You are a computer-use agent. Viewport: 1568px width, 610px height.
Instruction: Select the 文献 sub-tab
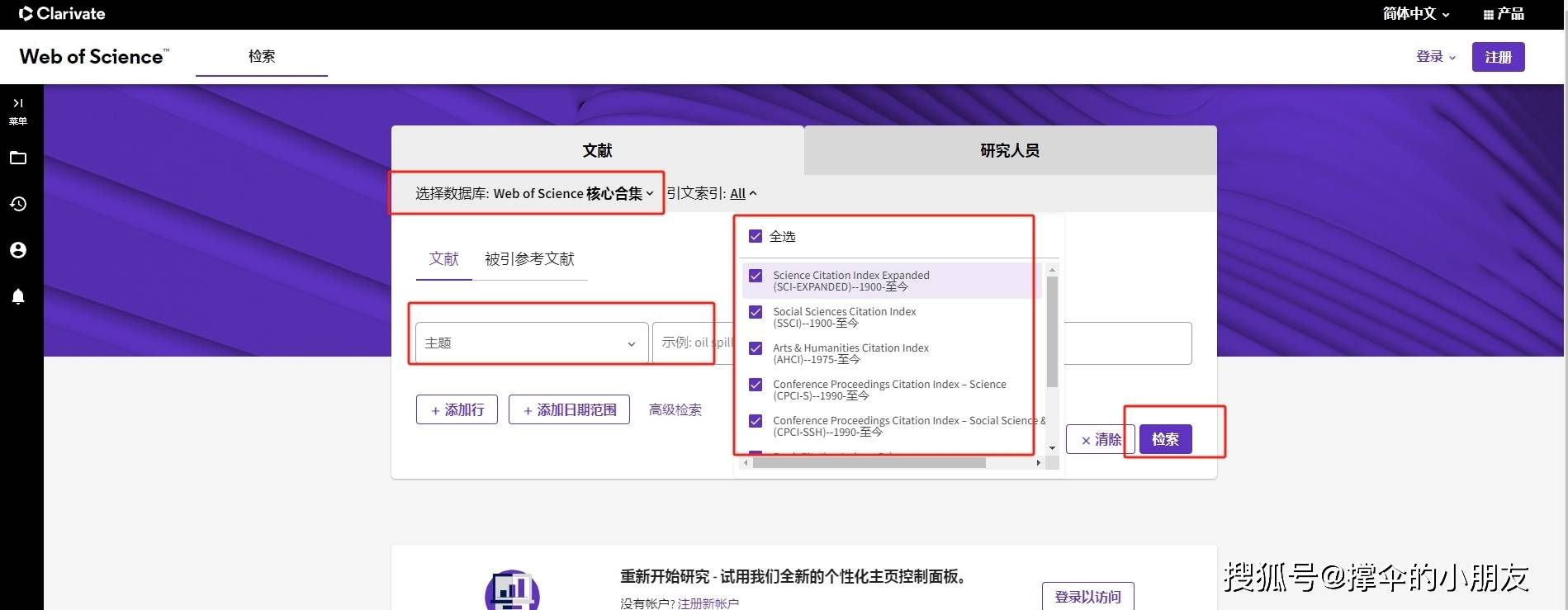443,259
